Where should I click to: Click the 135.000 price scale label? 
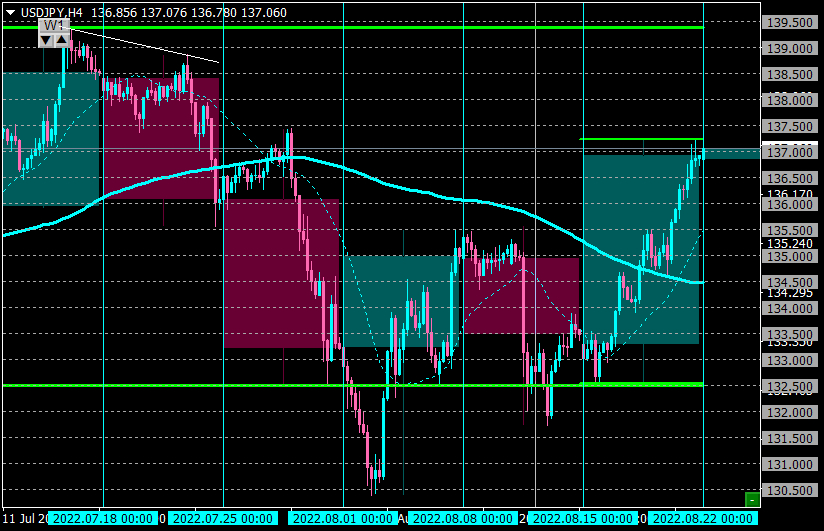(790, 257)
